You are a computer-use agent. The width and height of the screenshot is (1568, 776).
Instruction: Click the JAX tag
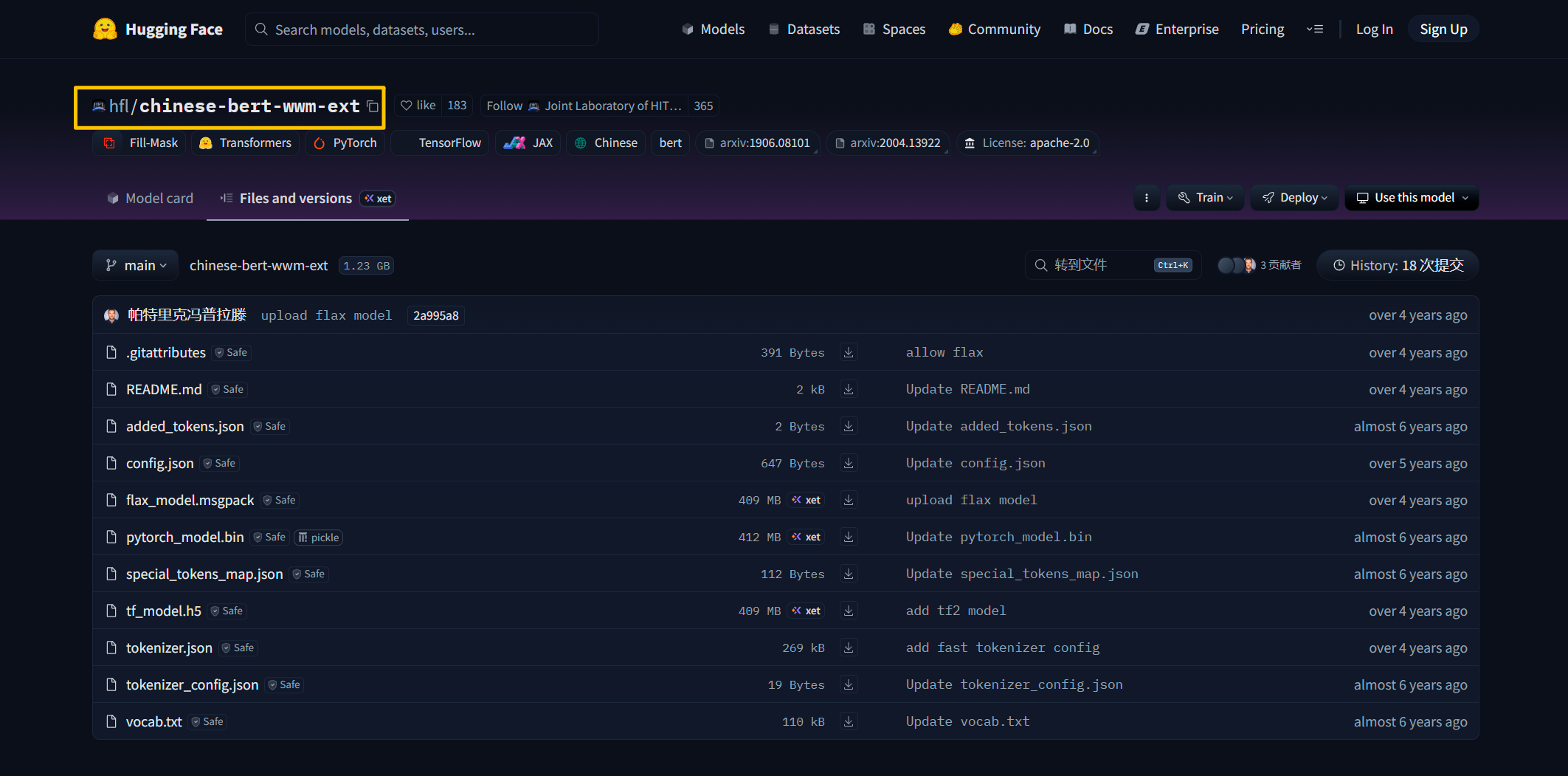(x=528, y=143)
